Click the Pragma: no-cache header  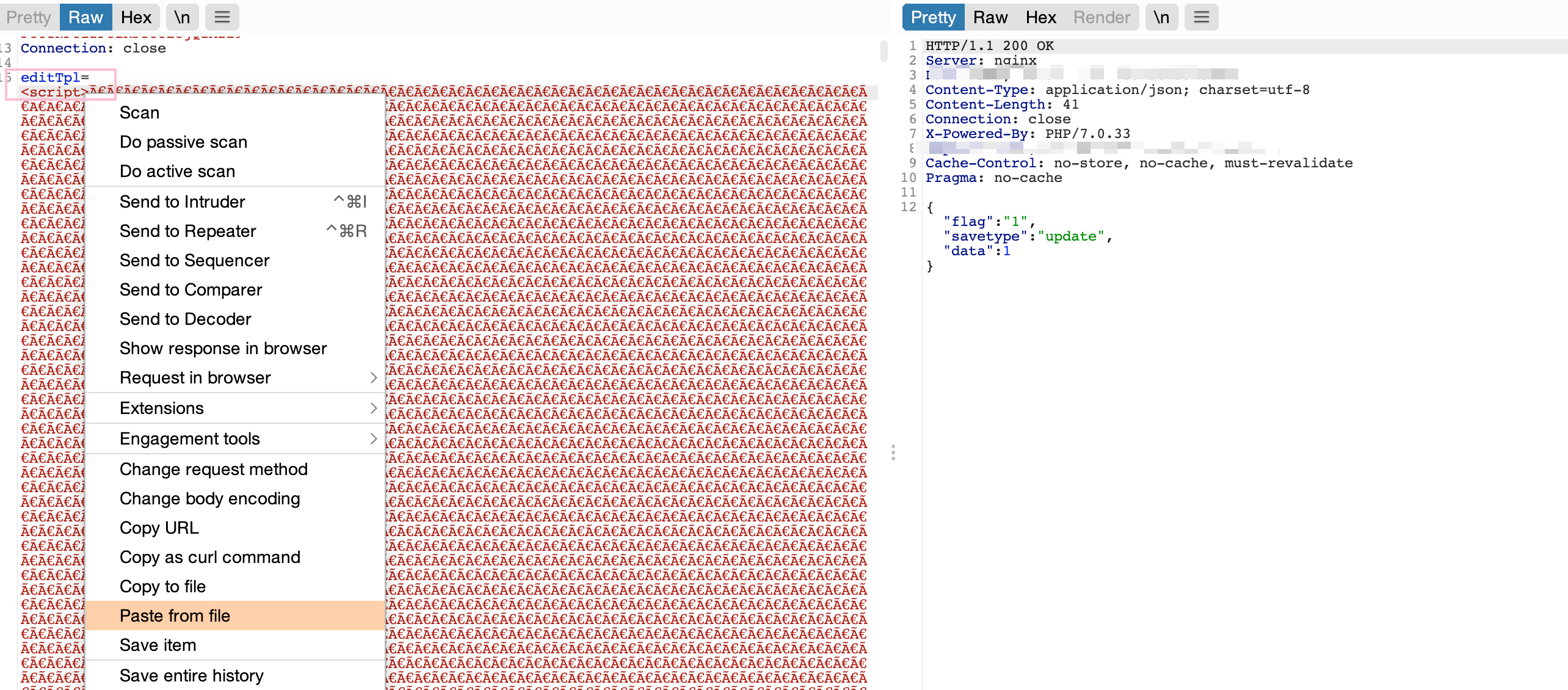(993, 178)
